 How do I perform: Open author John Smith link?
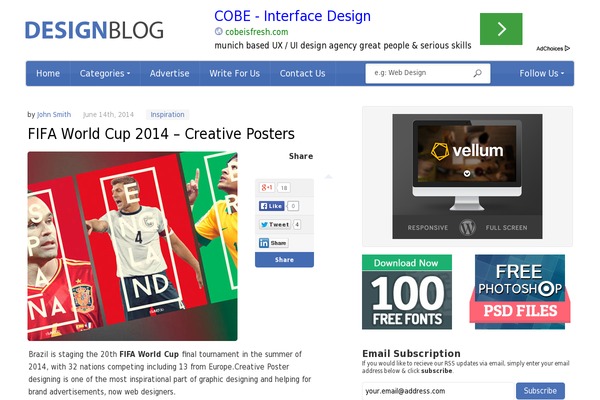point(54,114)
